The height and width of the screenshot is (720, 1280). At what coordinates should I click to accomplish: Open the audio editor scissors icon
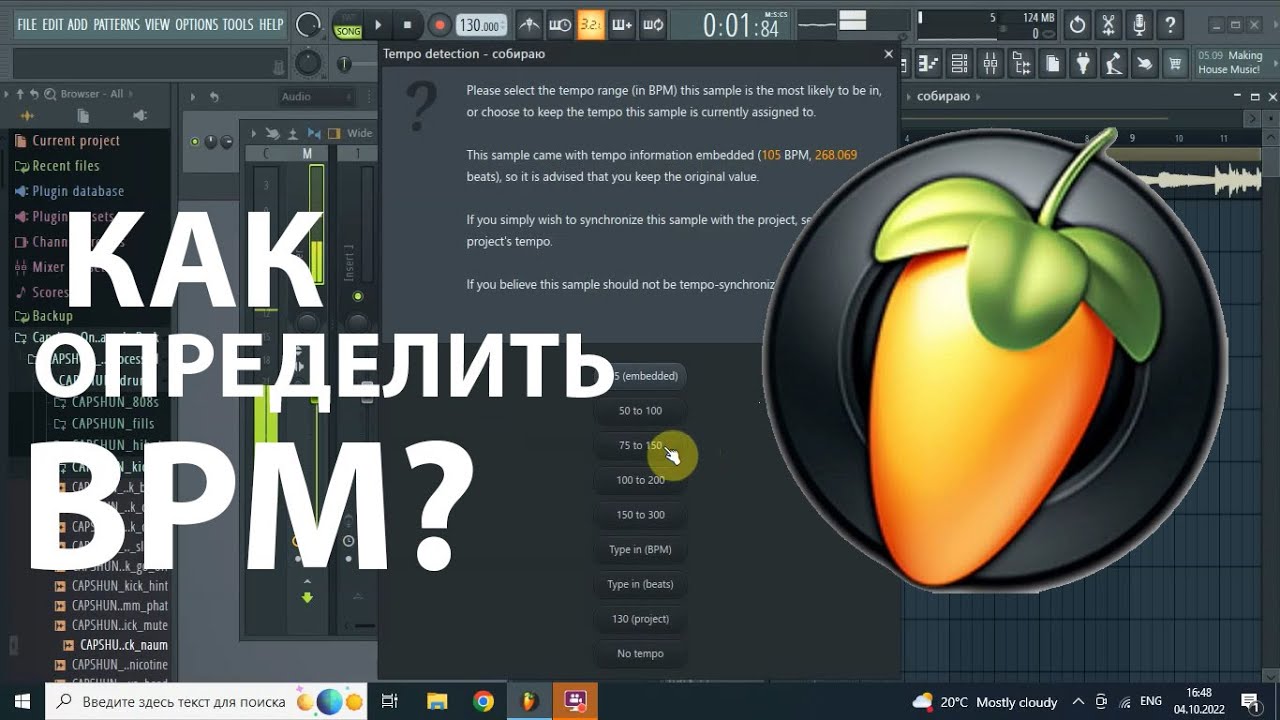pyautogui.click(x=1108, y=25)
